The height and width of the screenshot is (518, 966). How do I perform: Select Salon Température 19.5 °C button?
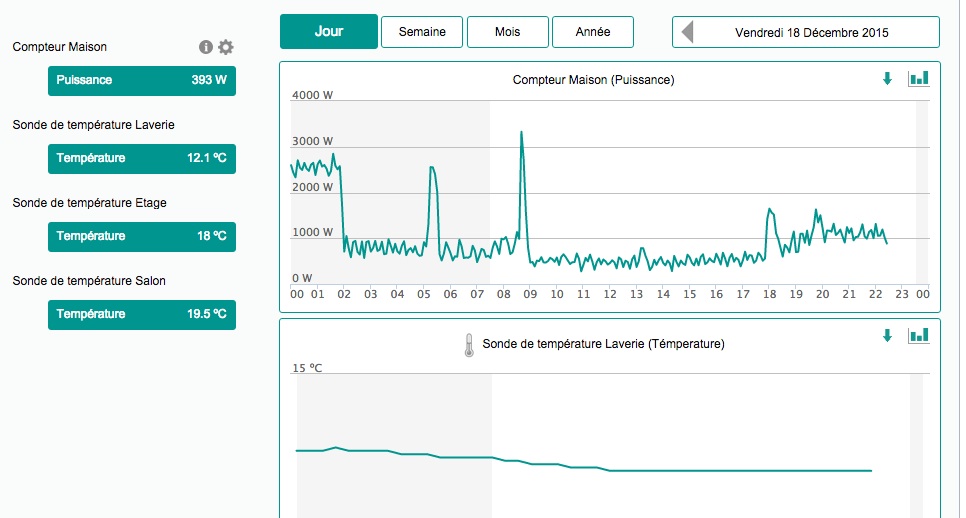click(142, 314)
